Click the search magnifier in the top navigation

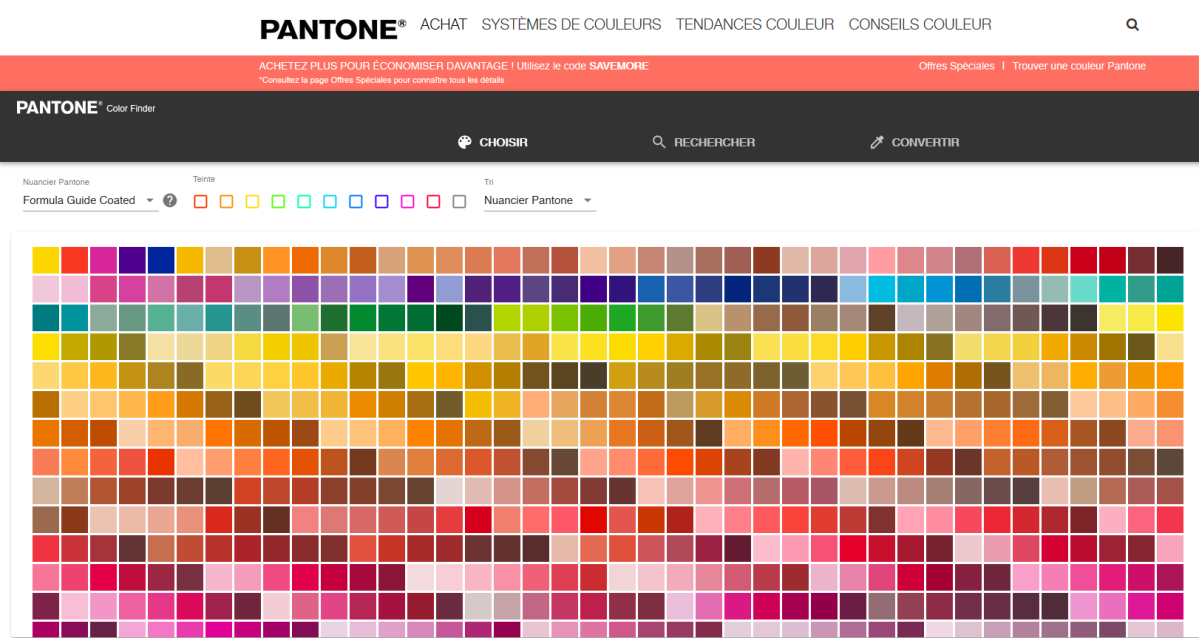(1132, 25)
